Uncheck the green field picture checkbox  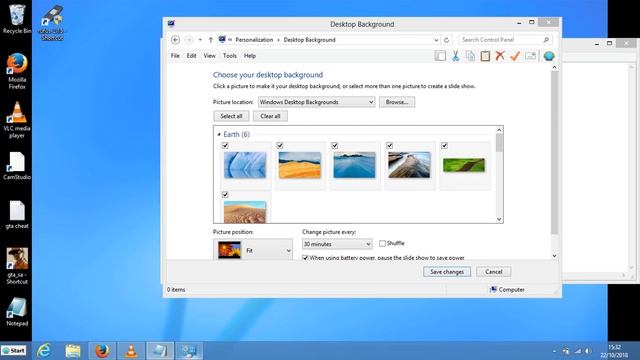[444, 146]
